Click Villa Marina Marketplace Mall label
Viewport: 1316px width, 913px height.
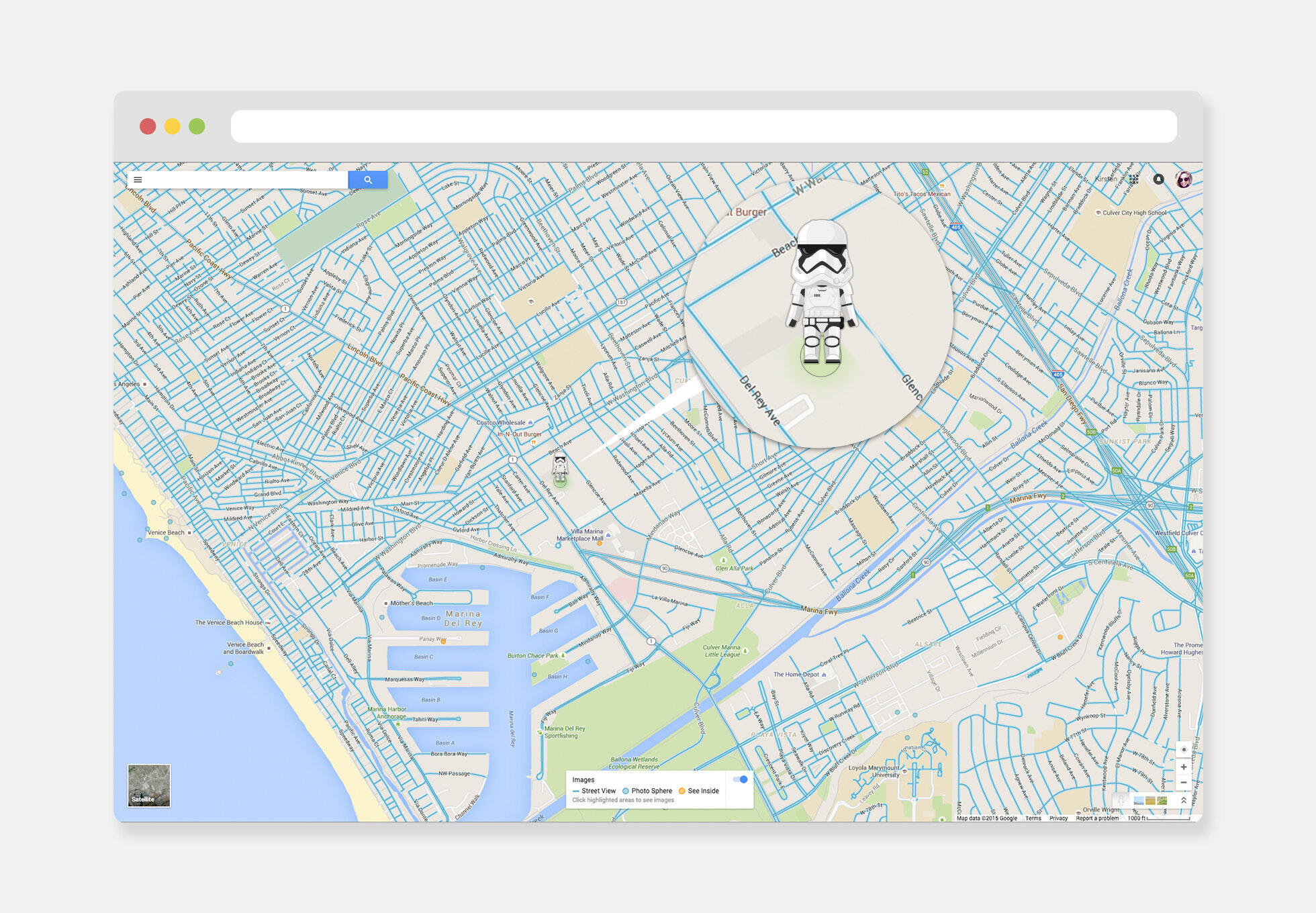[x=580, y=535]
